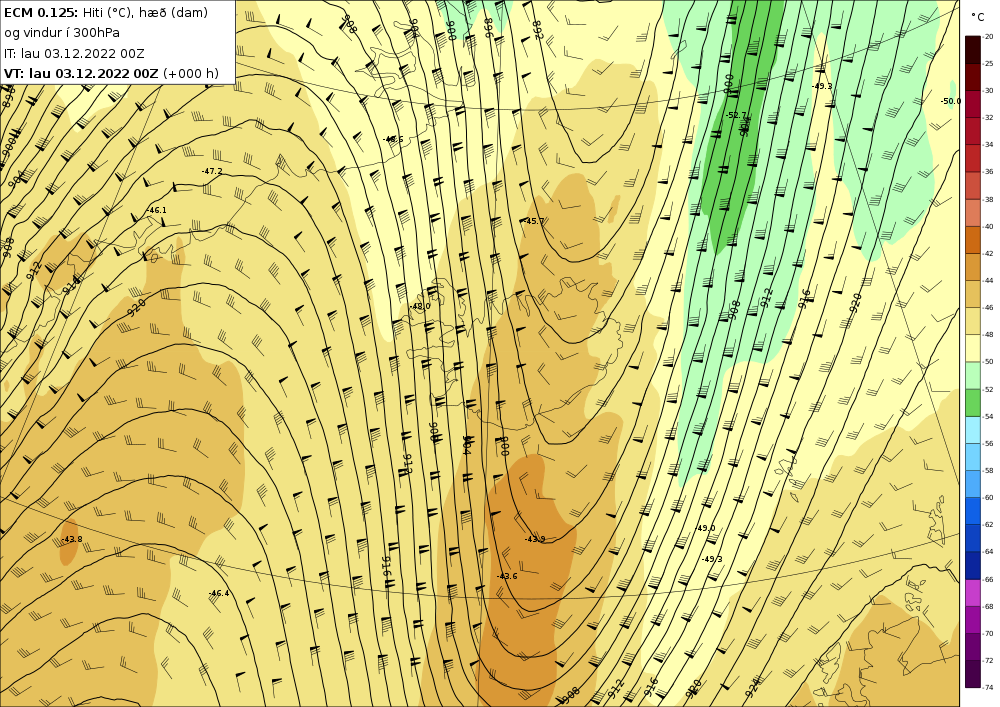Select the 'IT: lau 03.12.2022 00Z' line
The image size is (1000, 707).
[74, 53]
